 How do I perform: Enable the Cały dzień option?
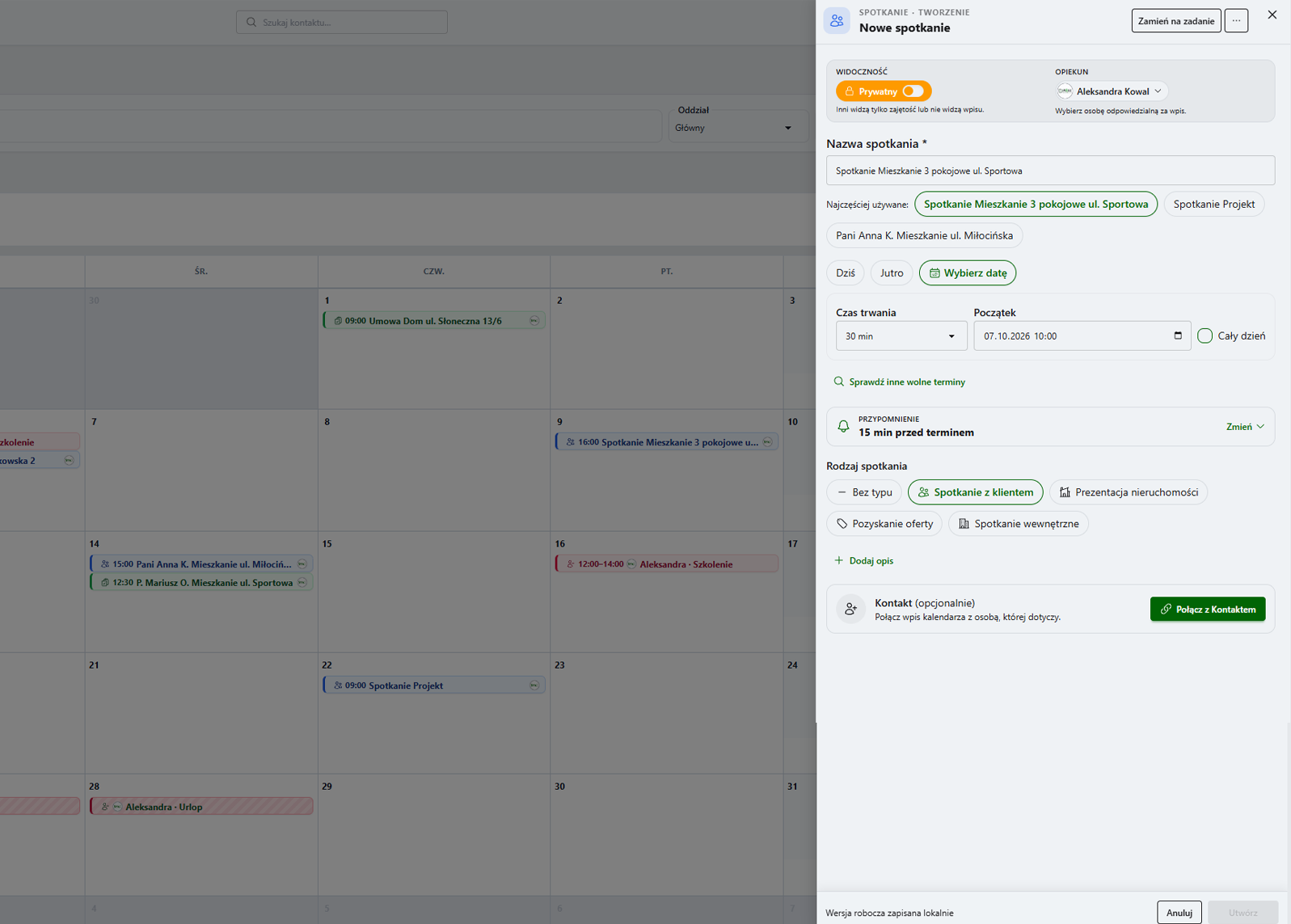[x=1205, y=335]
